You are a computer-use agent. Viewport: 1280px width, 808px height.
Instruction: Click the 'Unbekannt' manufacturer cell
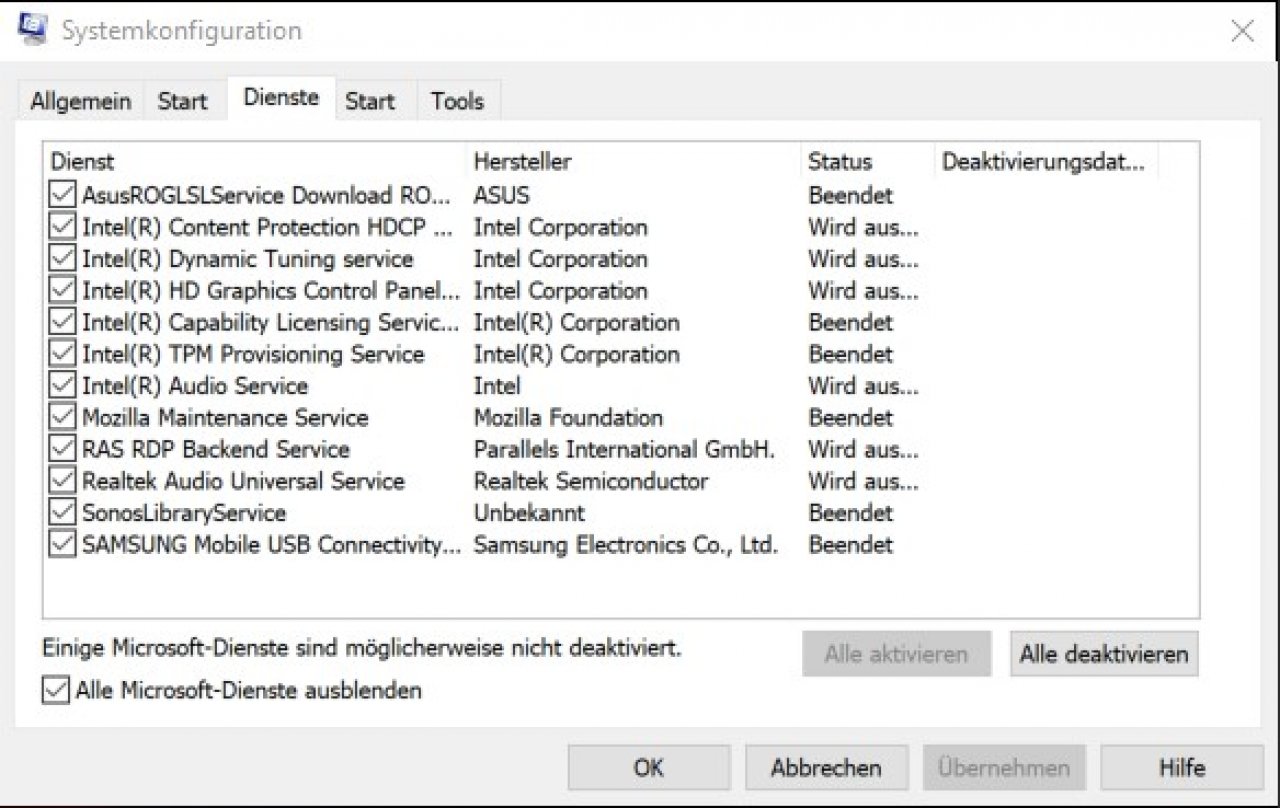tap(529, 513)
